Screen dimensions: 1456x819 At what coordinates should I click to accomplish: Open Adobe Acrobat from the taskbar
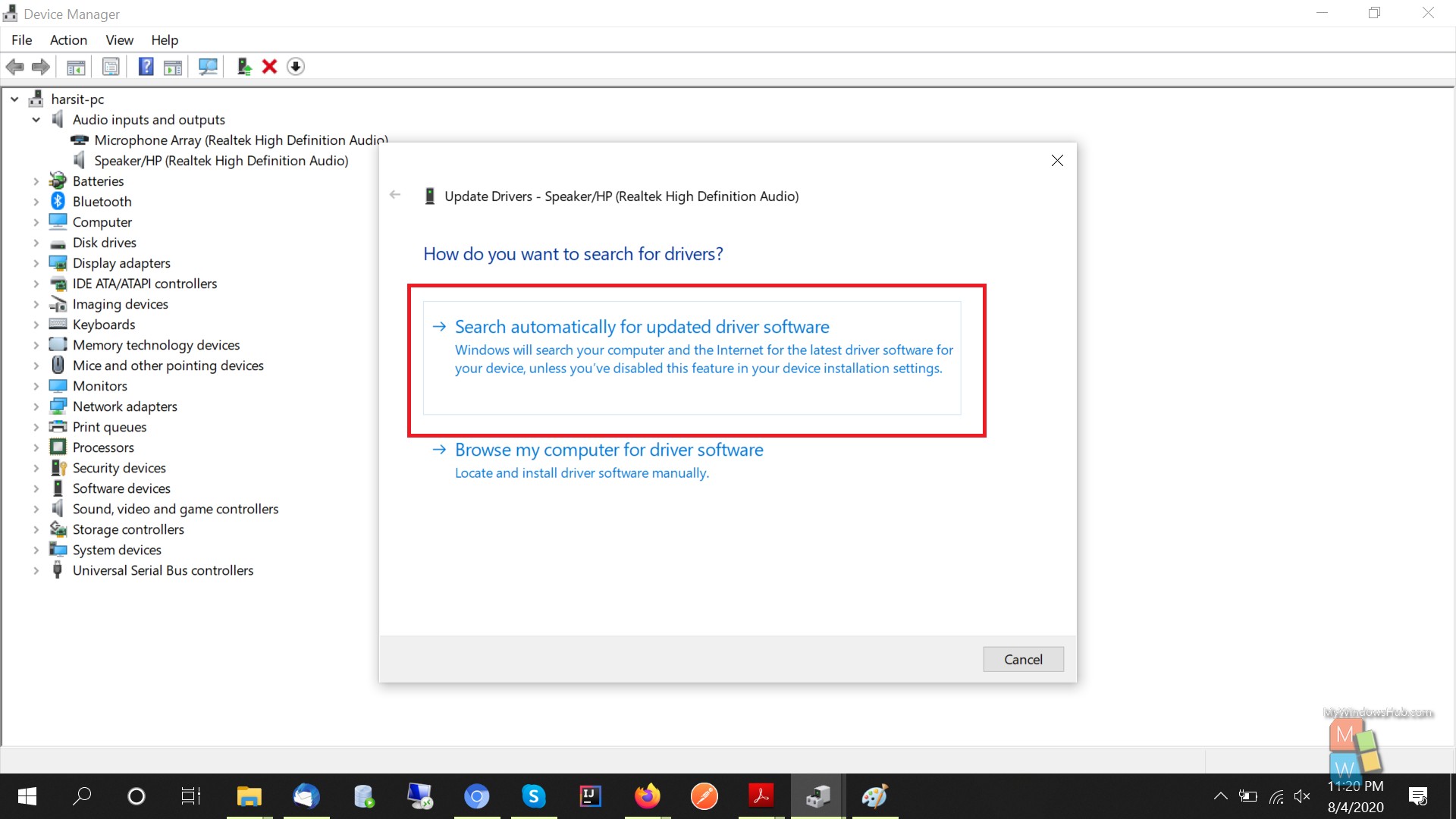pos(761,796)
